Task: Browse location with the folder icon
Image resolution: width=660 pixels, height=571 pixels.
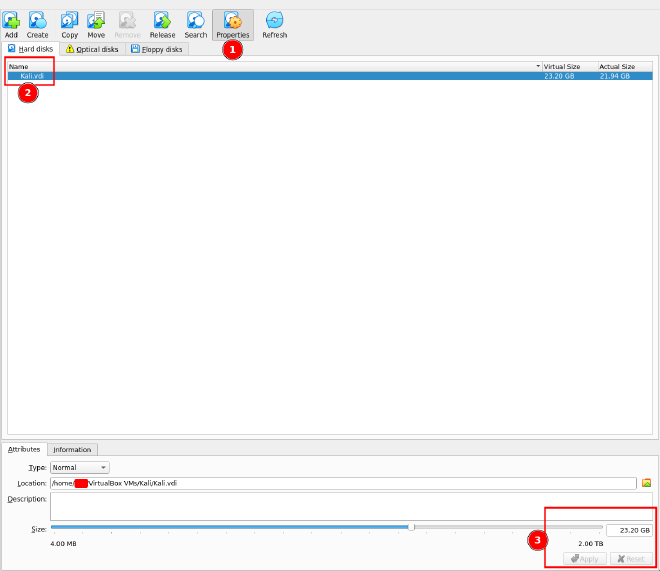Action: click(x=646, y=483)
